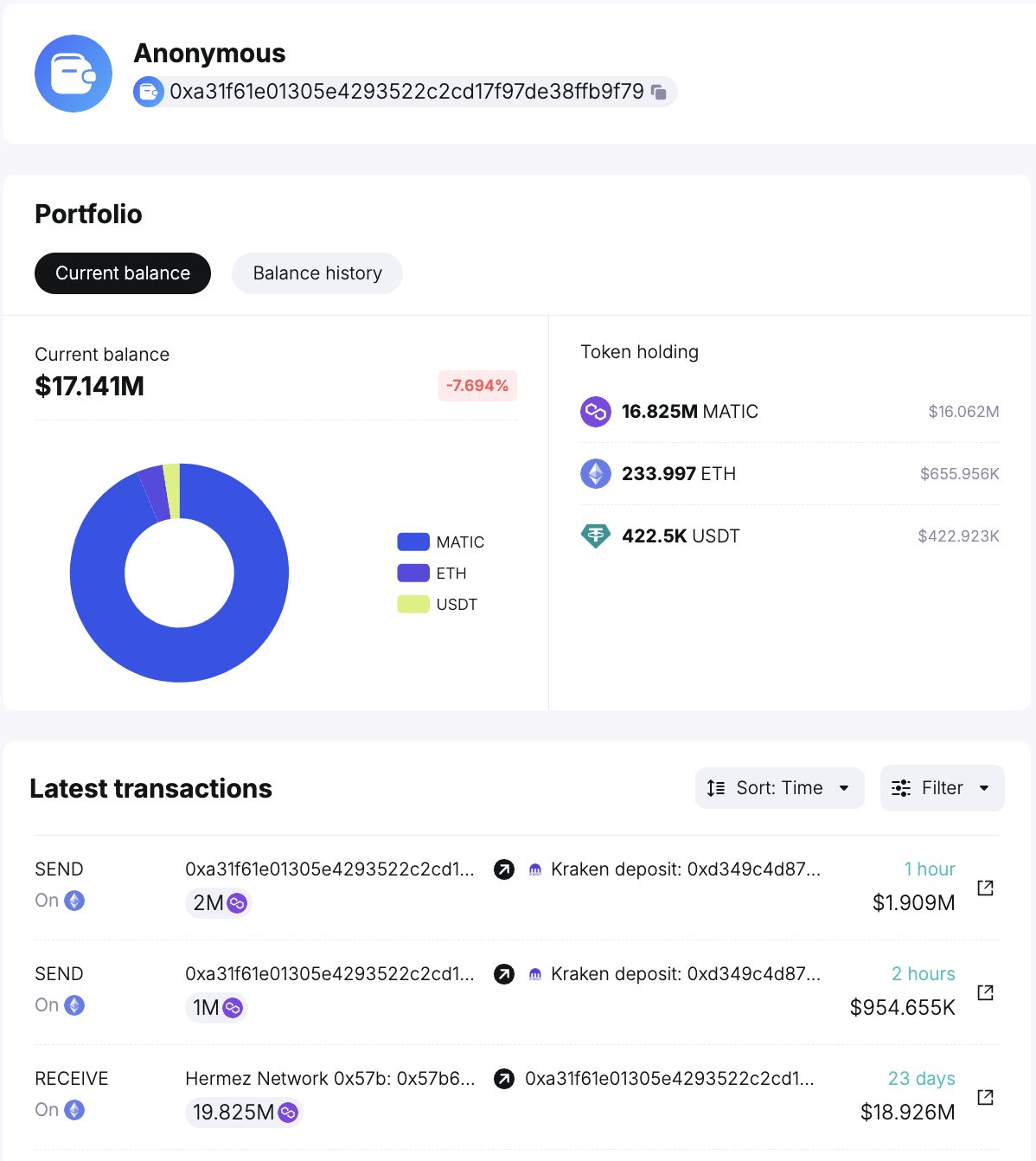This screenshot has width=1036, height=1161.
Task: Click the -7.694% change badge
Action: (x=477, y=386)
